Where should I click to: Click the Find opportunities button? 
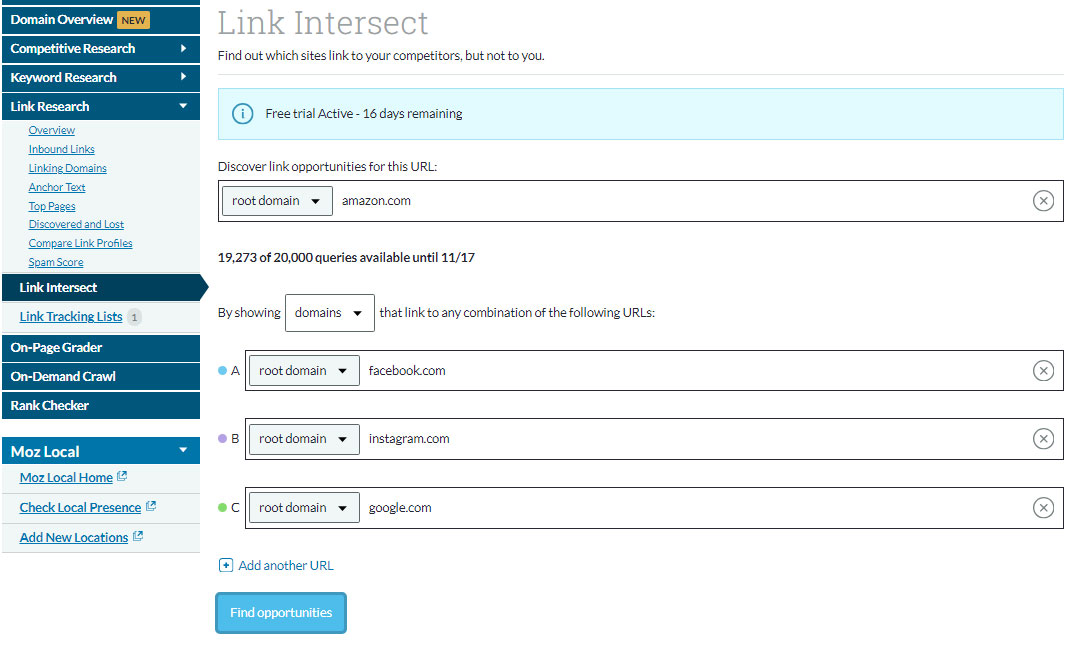(281, 613)
